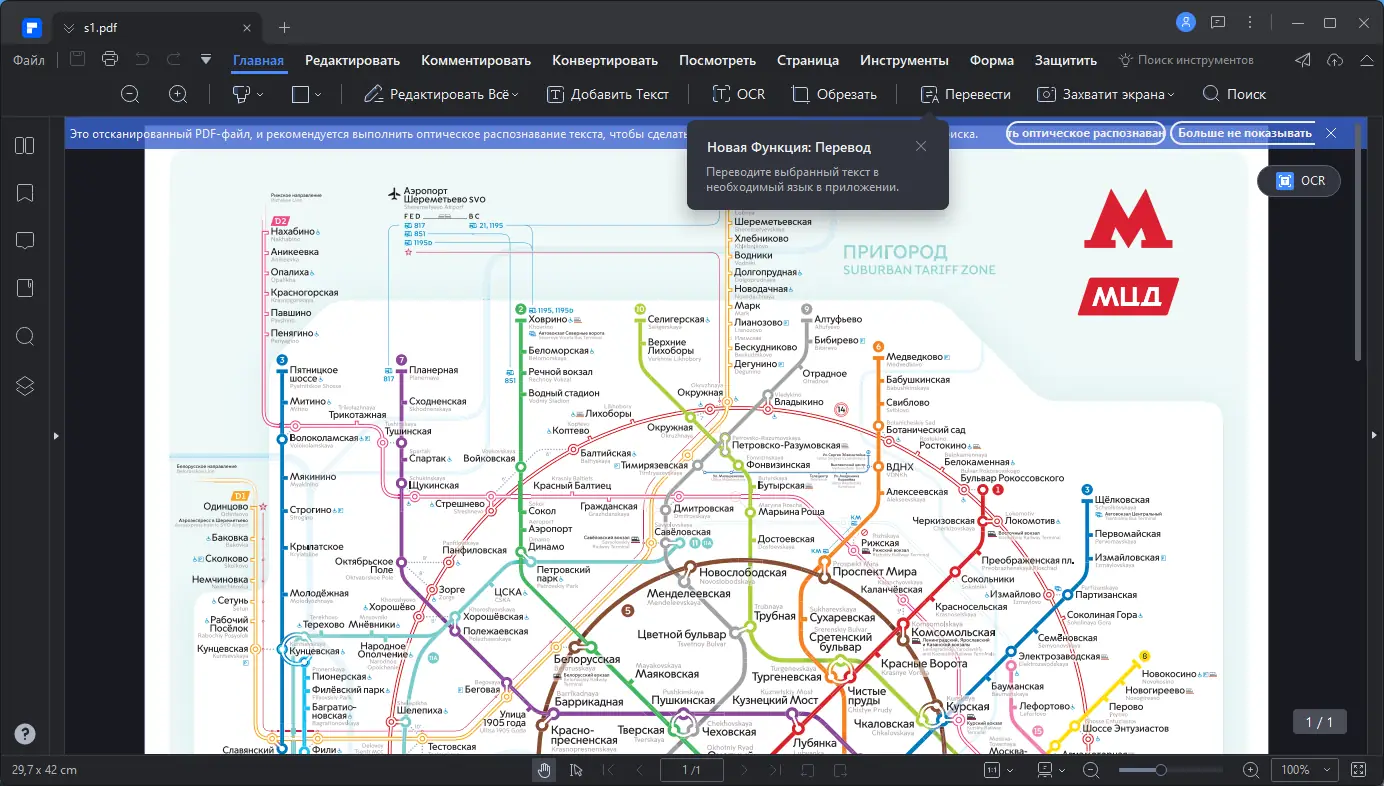This screenshot has height=786, width=1384.
Task: Open the Форма tab
Action: [992, 60]
